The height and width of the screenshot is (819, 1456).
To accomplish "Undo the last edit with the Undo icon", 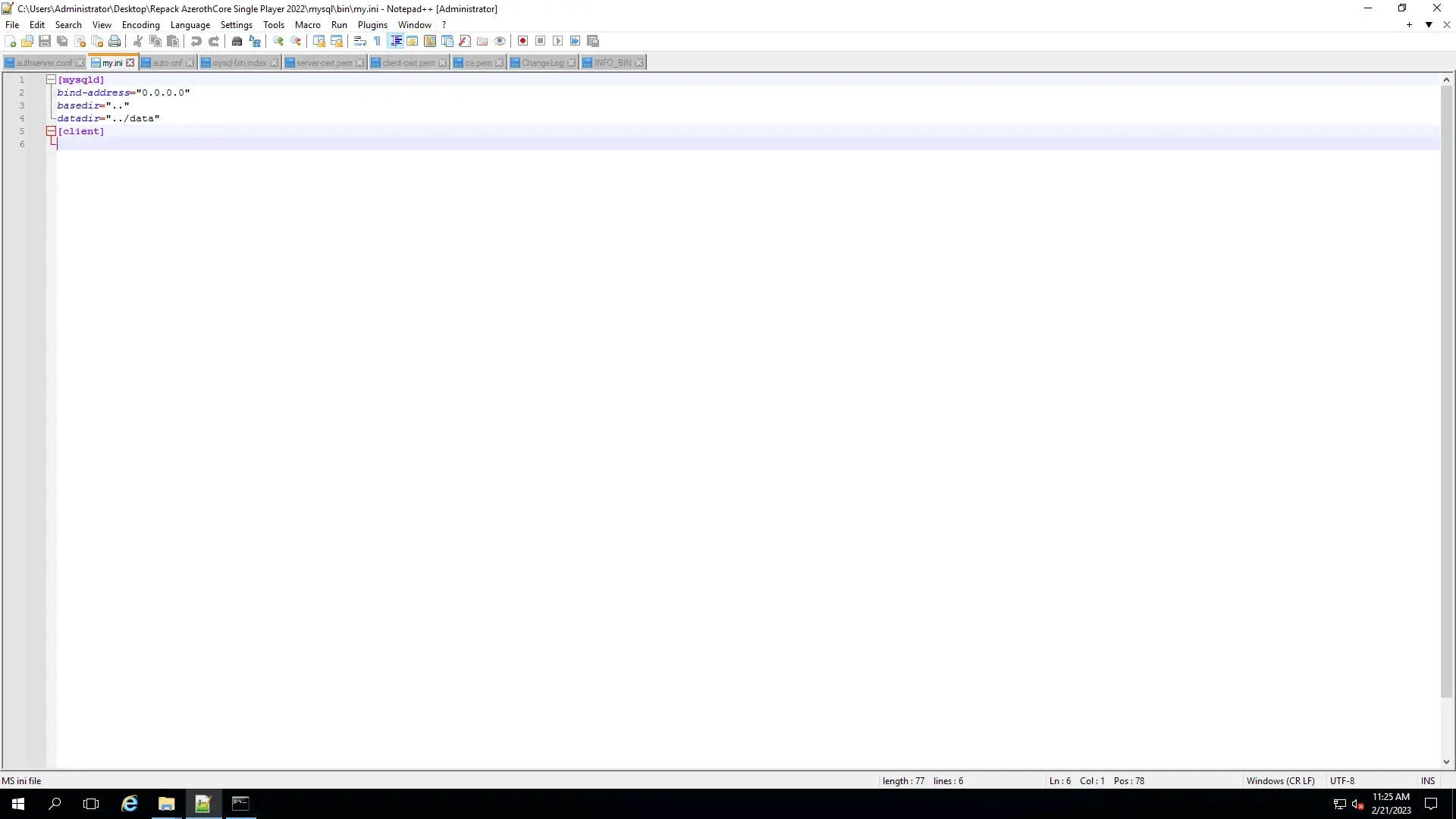I will pos(196,41).
